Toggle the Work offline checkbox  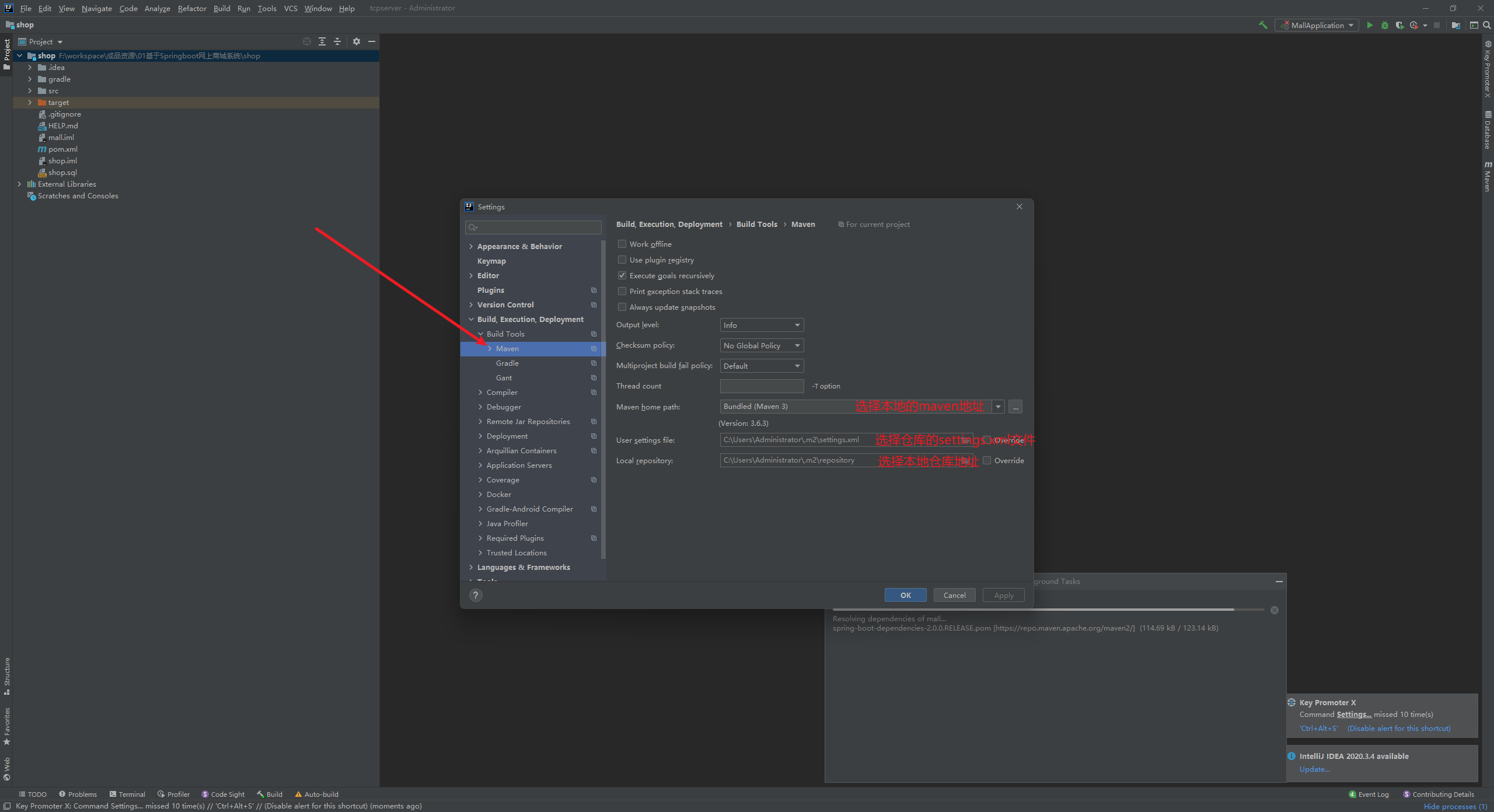pos(622,244)
